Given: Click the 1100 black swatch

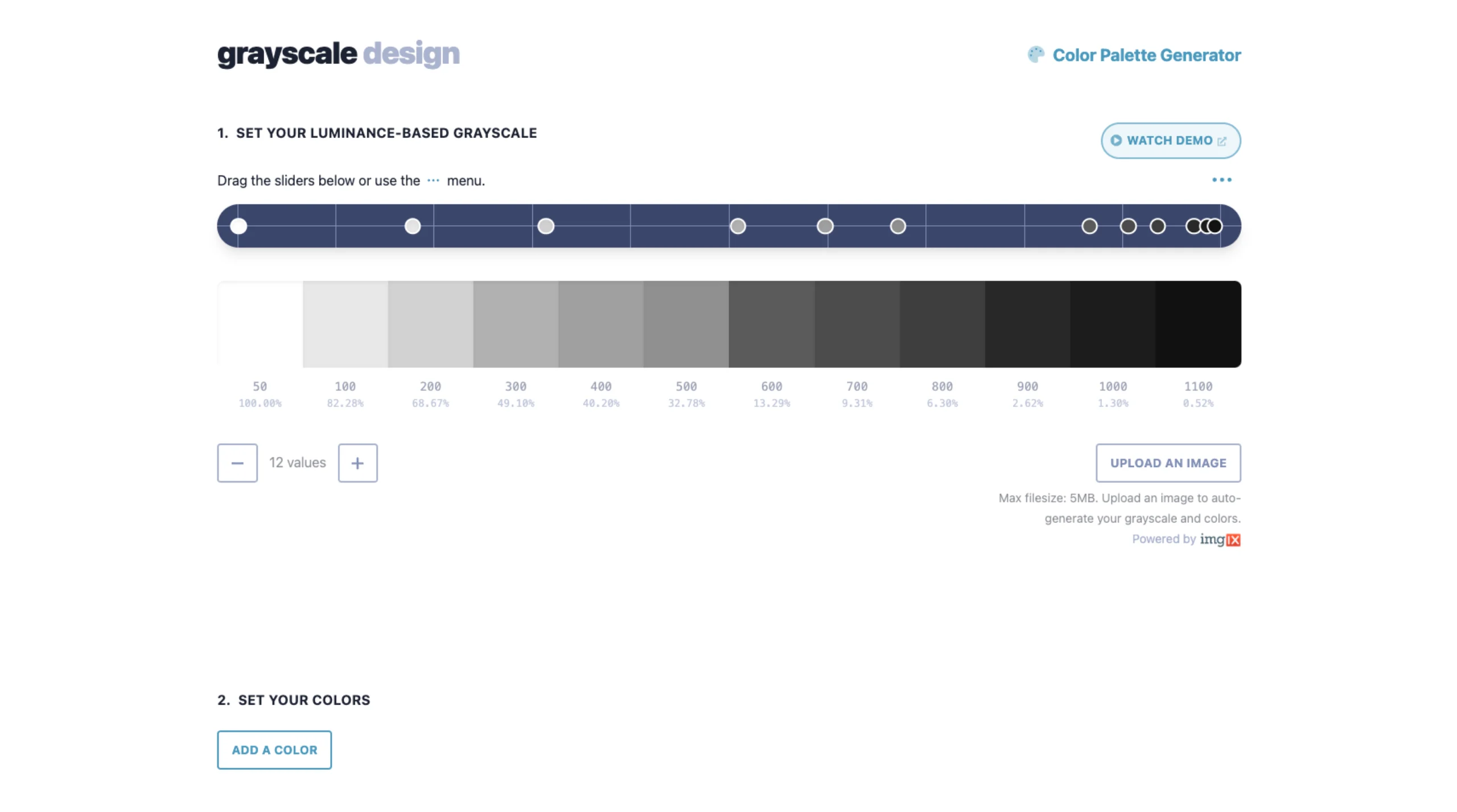Looking at the screenshot, I should [1199, 324].
